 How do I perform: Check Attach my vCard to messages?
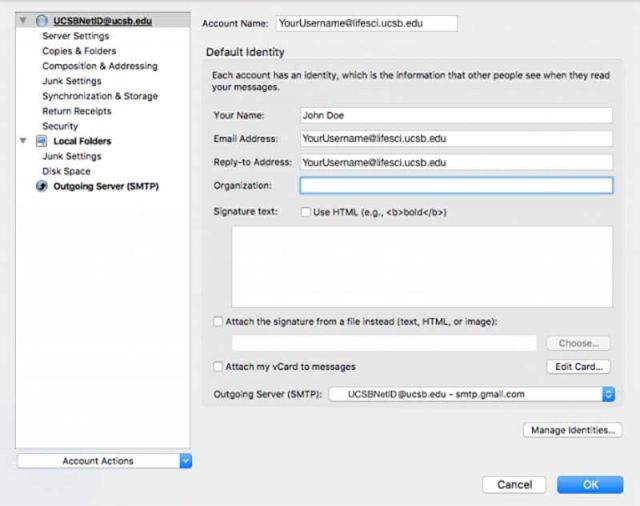tap(218, 366)
